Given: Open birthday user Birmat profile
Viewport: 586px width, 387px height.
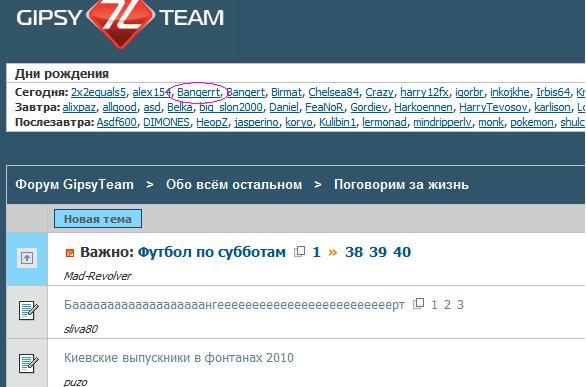Looking at the screenshot, I should (x=286, y=92).
